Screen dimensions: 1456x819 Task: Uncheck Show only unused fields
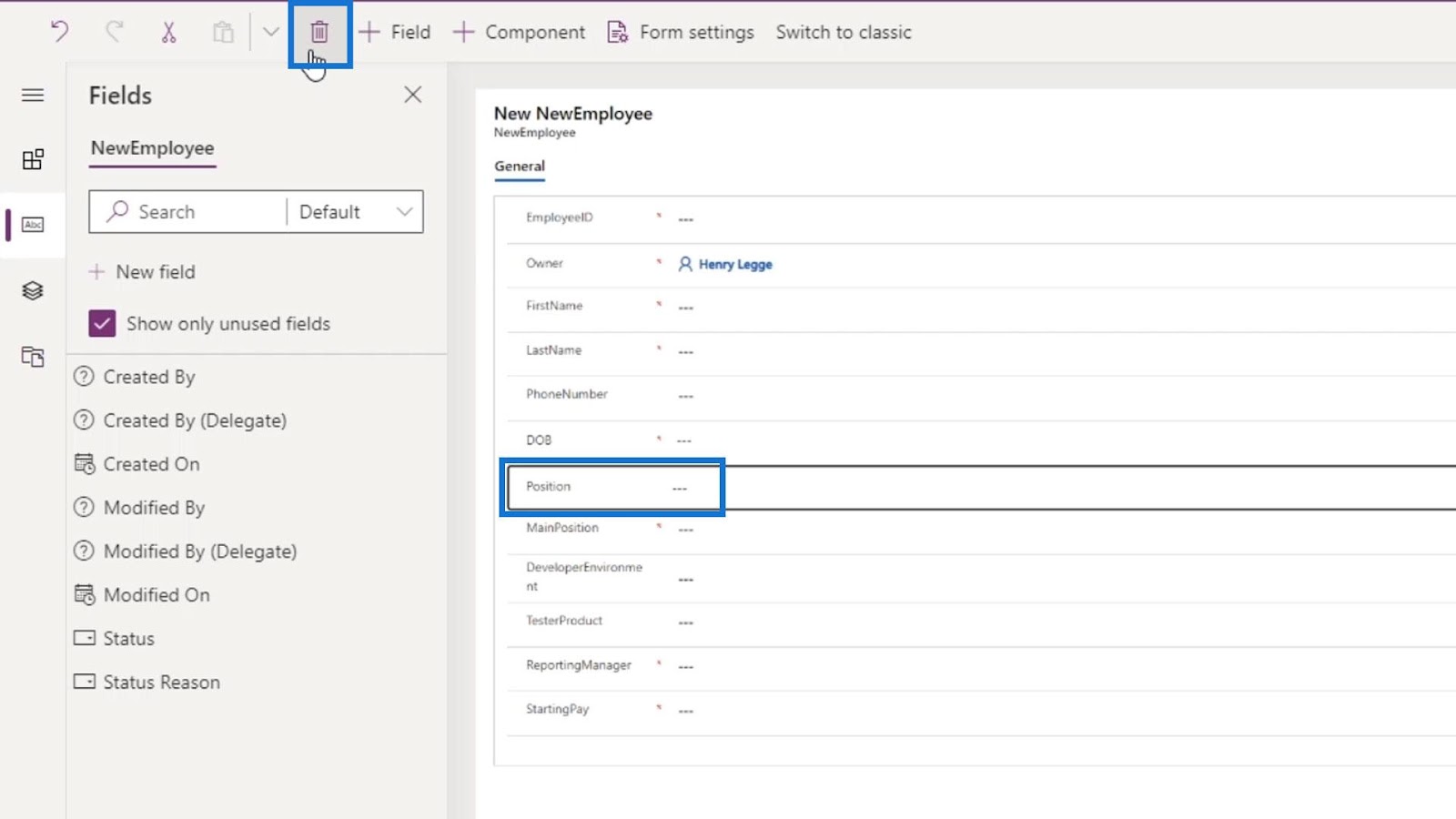point(102,324)
